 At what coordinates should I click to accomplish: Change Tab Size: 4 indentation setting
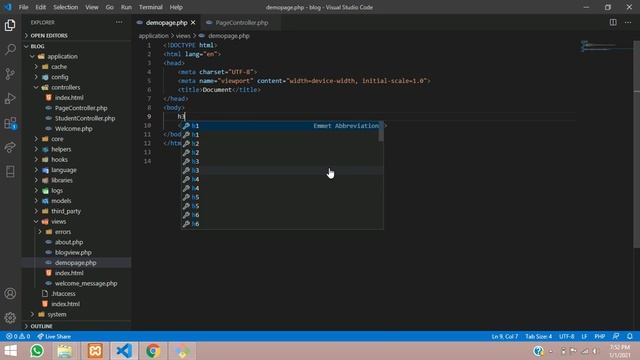[x=538, y=336]
